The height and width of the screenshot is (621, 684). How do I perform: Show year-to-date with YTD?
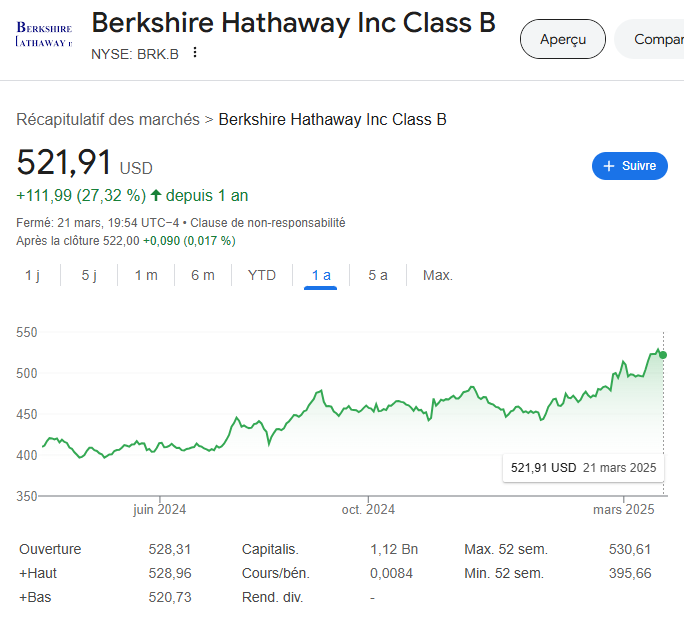tap(262, 275)
